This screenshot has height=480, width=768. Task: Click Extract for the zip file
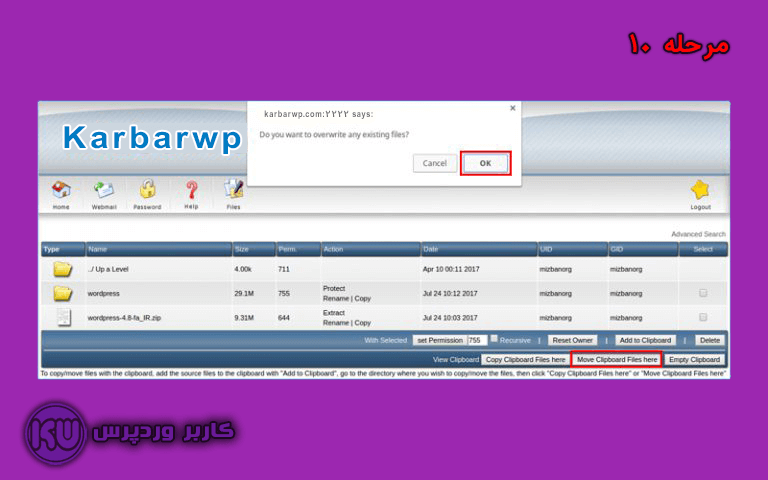334,313
